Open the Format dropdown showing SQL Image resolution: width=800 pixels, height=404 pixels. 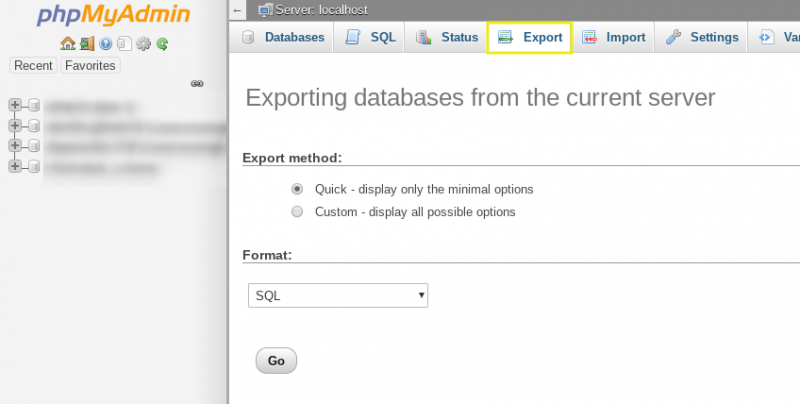point(338,295)
